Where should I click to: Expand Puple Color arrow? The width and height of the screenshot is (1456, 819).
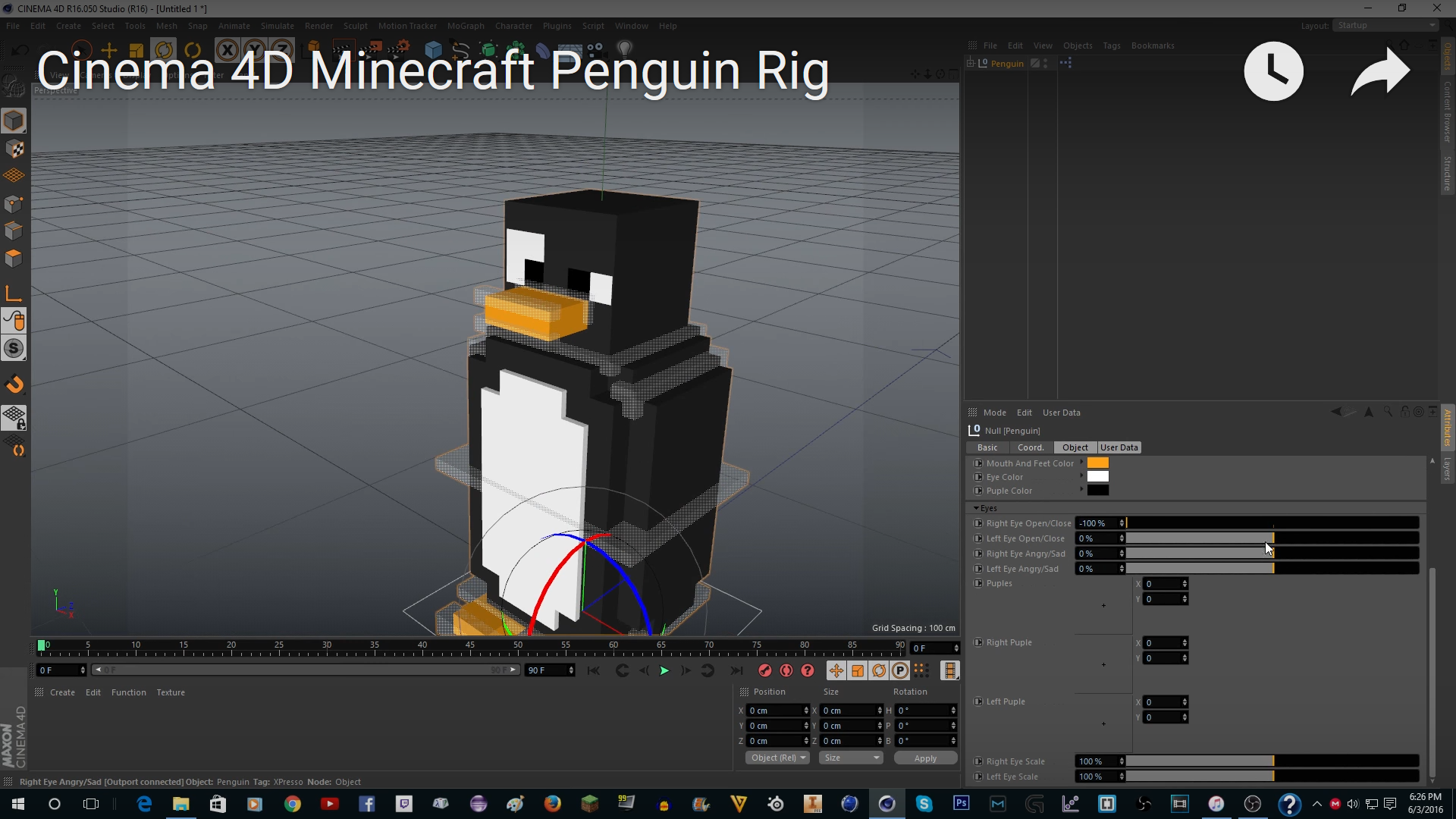coord(1081,489)
